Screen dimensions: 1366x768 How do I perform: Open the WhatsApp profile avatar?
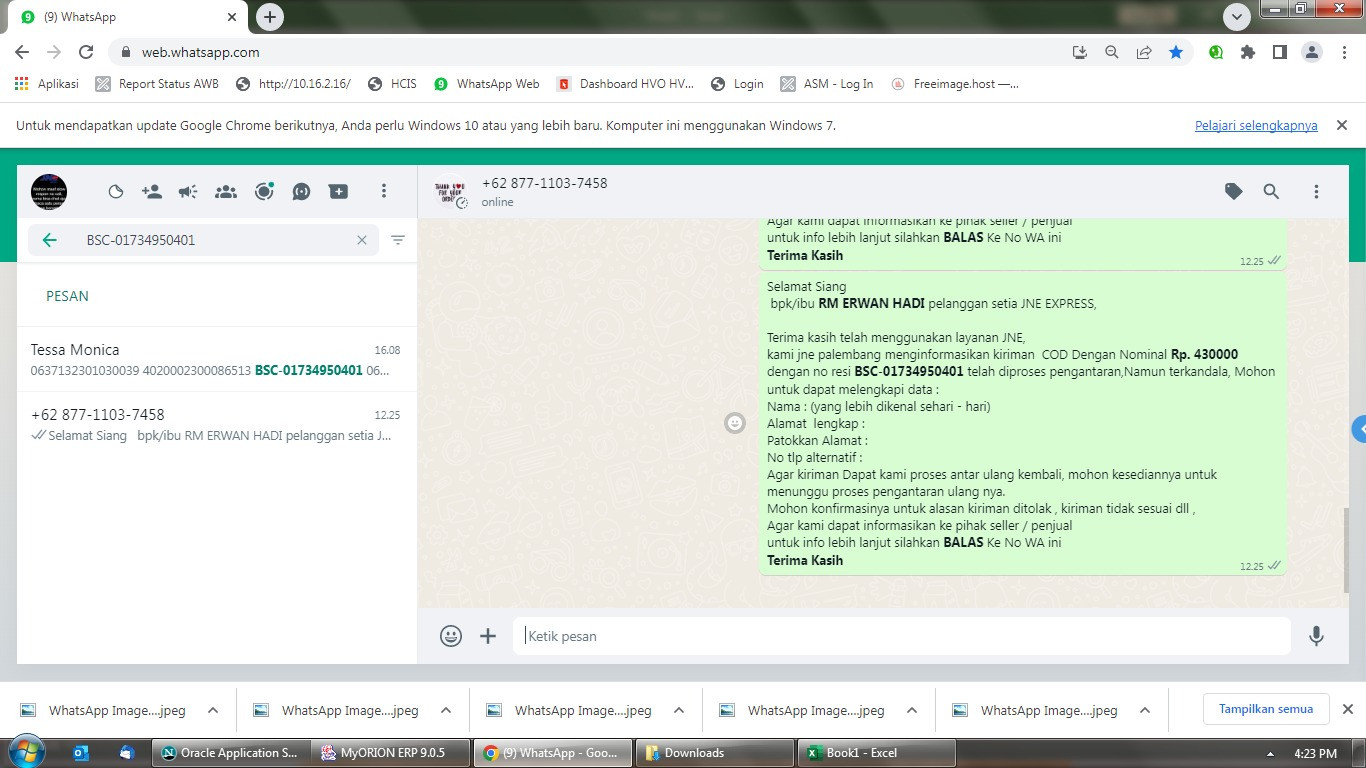[x=49, y=191]
